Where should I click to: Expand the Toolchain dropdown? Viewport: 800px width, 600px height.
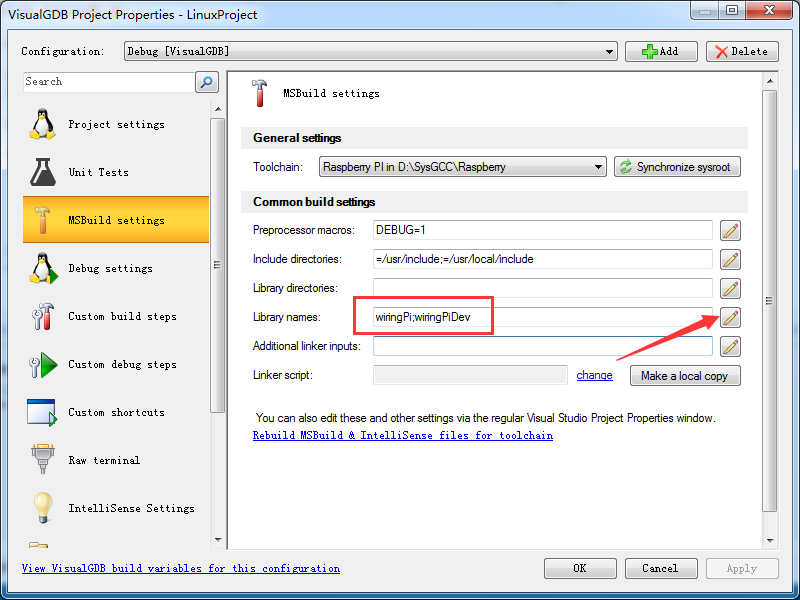[598, 167]
